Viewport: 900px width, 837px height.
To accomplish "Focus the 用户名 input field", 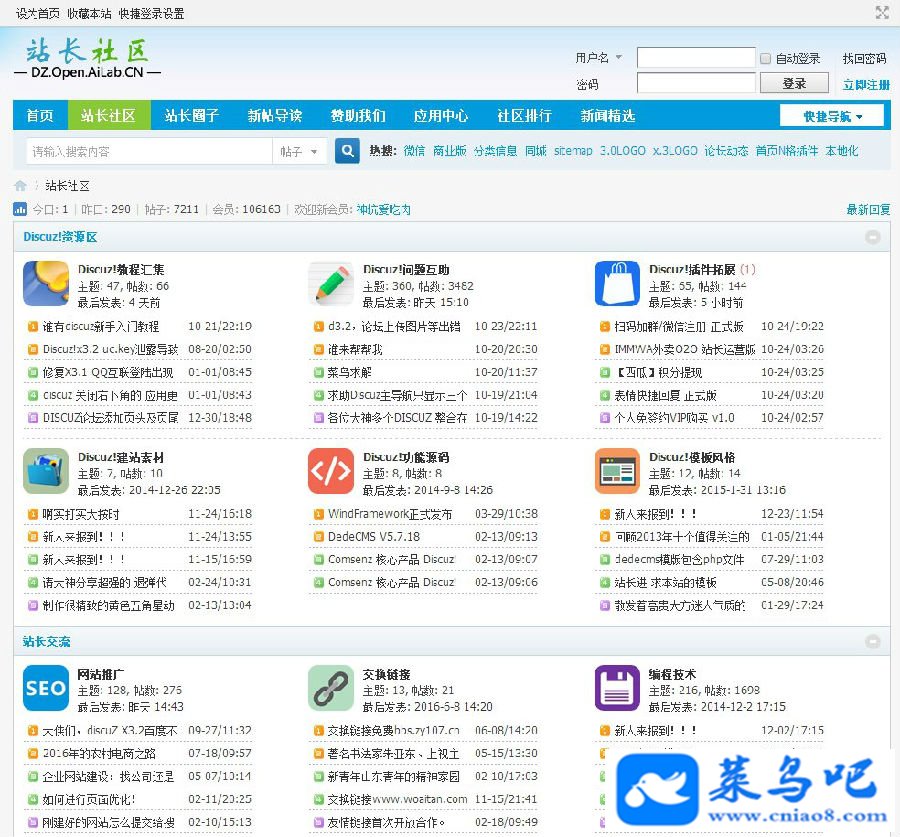I will pos(696,57).
